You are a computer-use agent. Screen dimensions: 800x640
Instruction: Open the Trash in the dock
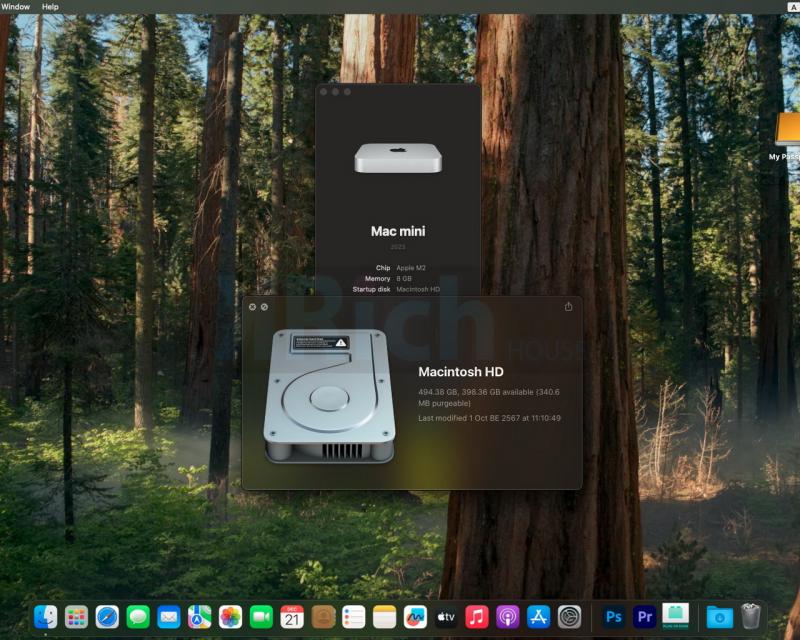tap(750, 617)
